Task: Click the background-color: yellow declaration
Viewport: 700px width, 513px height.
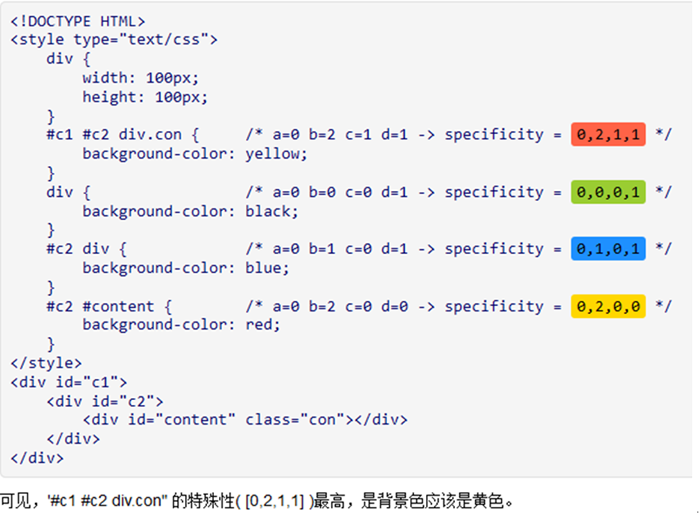Action: click(x=195, y=154)
